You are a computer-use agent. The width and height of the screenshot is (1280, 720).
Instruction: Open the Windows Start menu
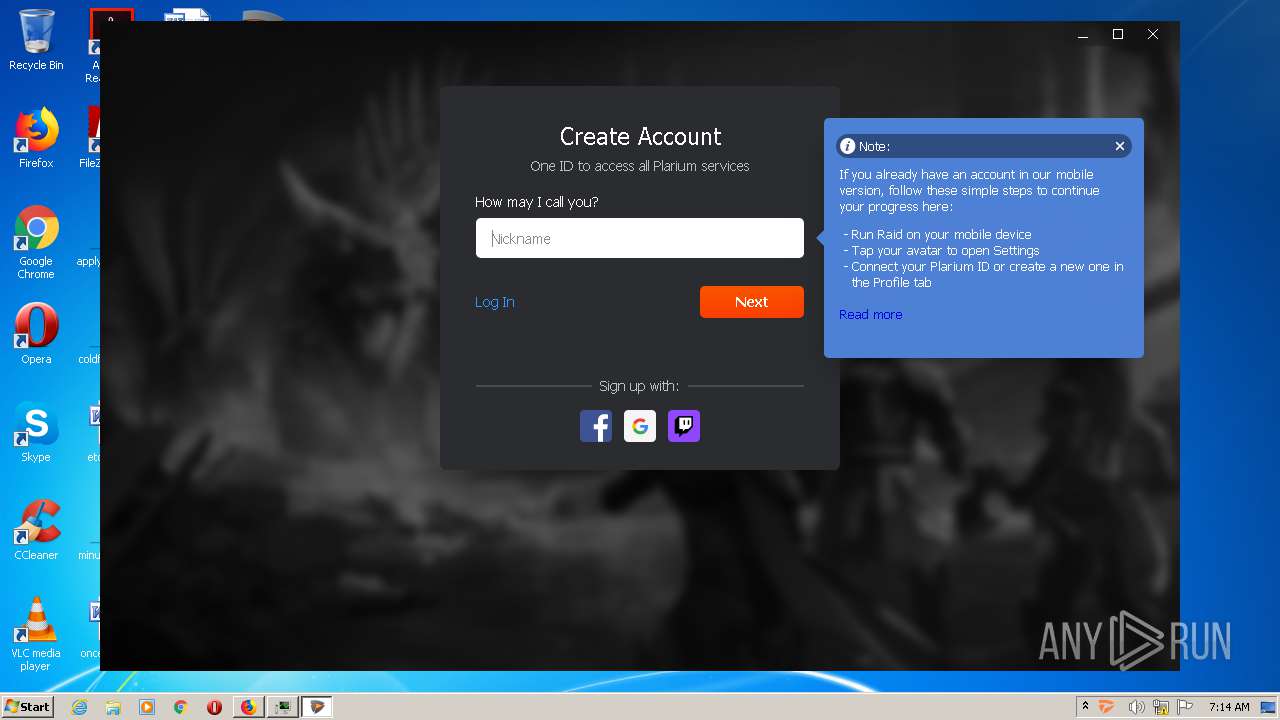27,707
